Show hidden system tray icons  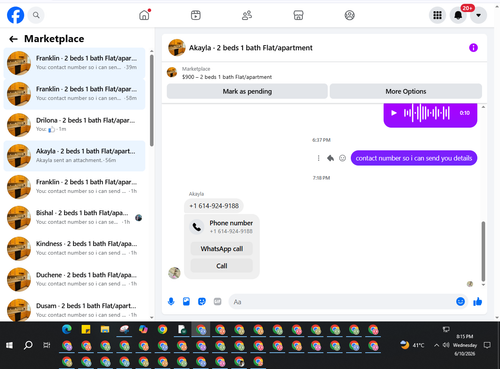pyautogui.click(x=436, y=345)
